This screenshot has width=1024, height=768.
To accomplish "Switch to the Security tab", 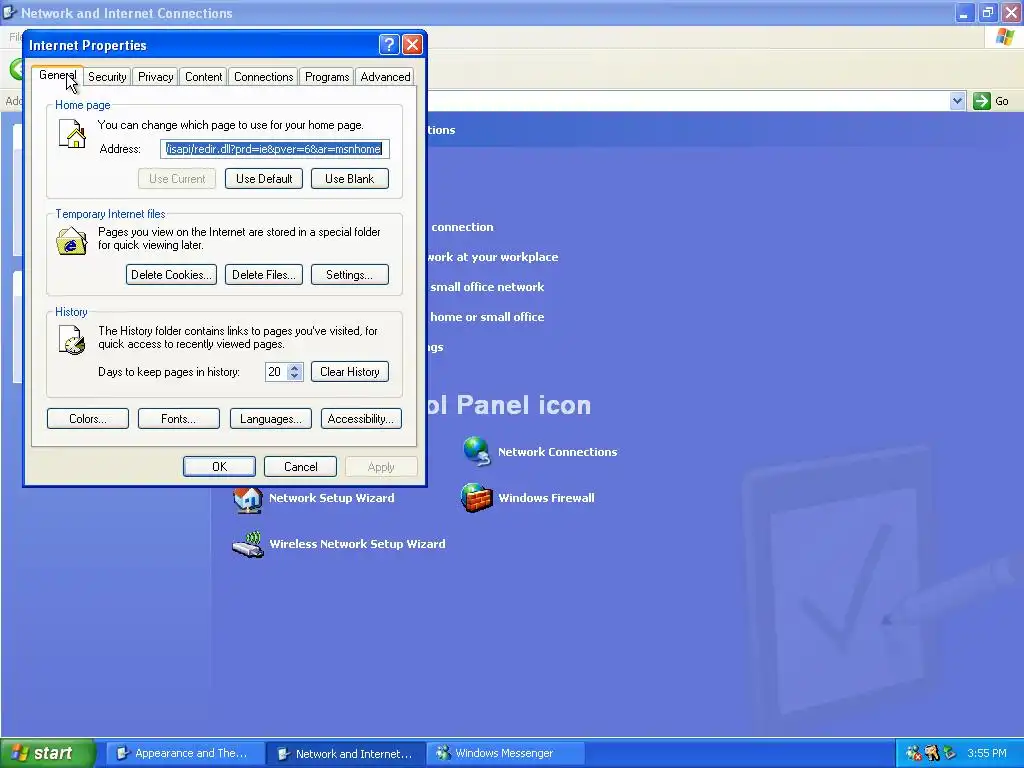I will pyautogui.click(x=107, y=77).
